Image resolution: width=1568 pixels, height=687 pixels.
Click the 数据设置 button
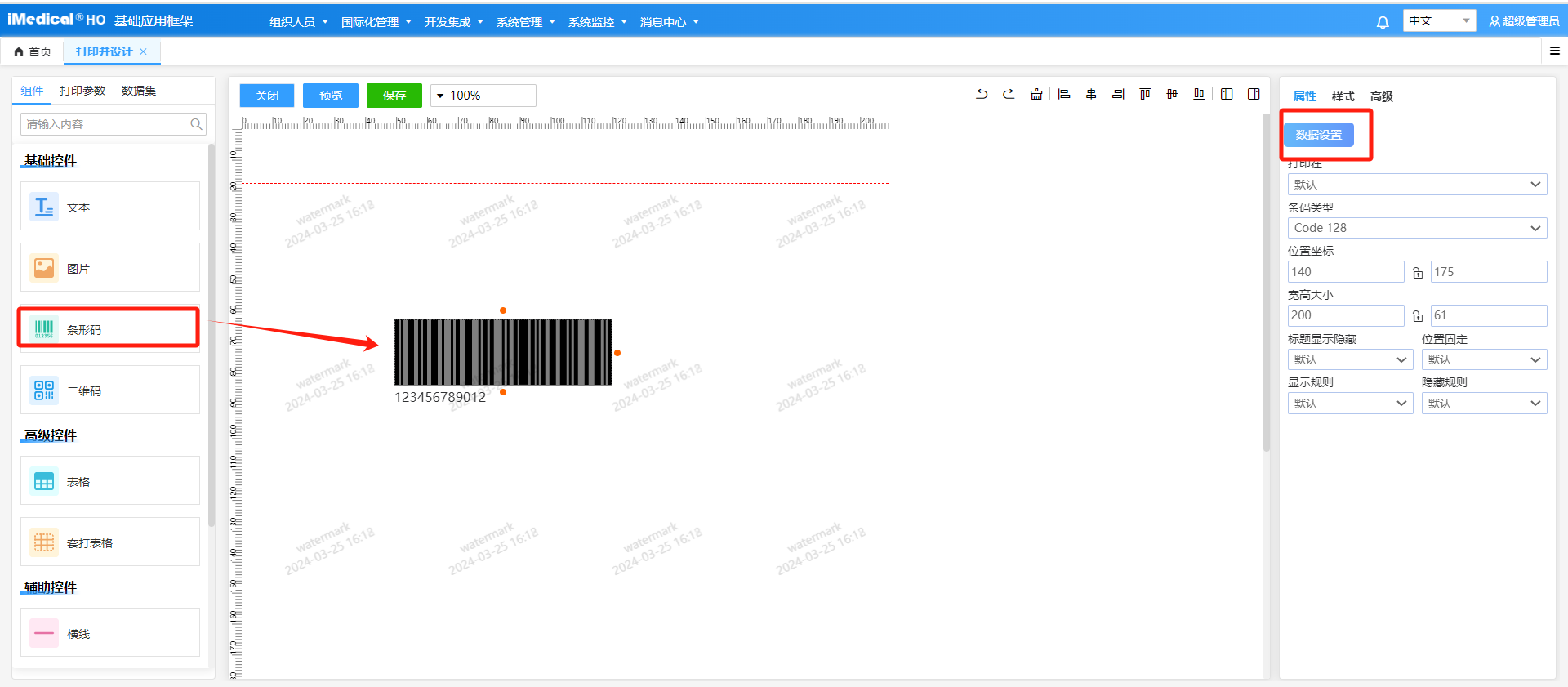tap(1318, 135)
